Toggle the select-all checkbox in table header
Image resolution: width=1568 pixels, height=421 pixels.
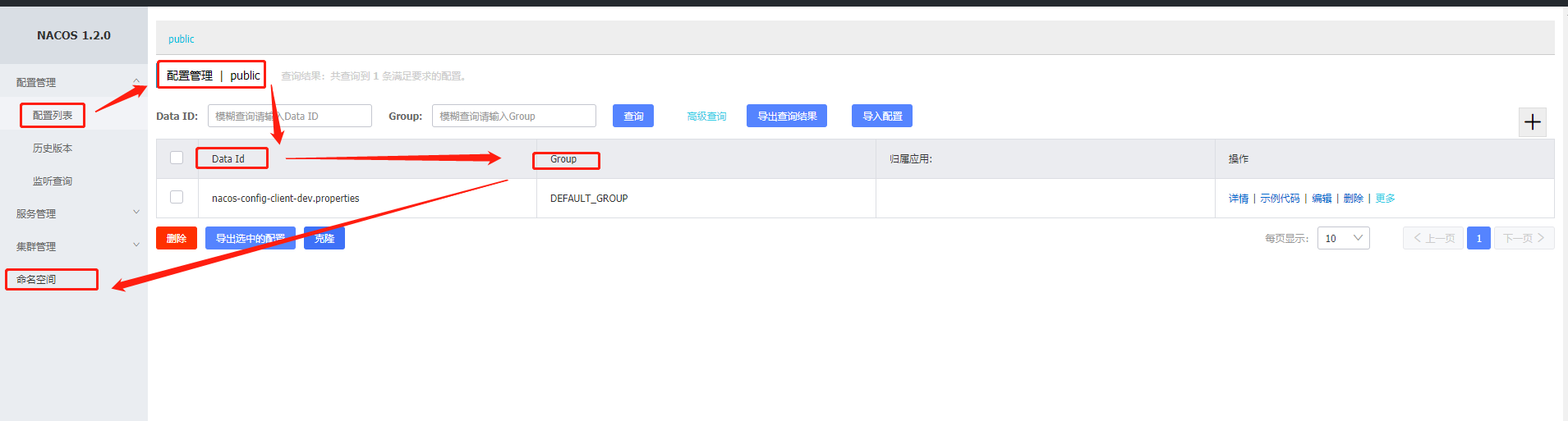[x=177, y=158]
